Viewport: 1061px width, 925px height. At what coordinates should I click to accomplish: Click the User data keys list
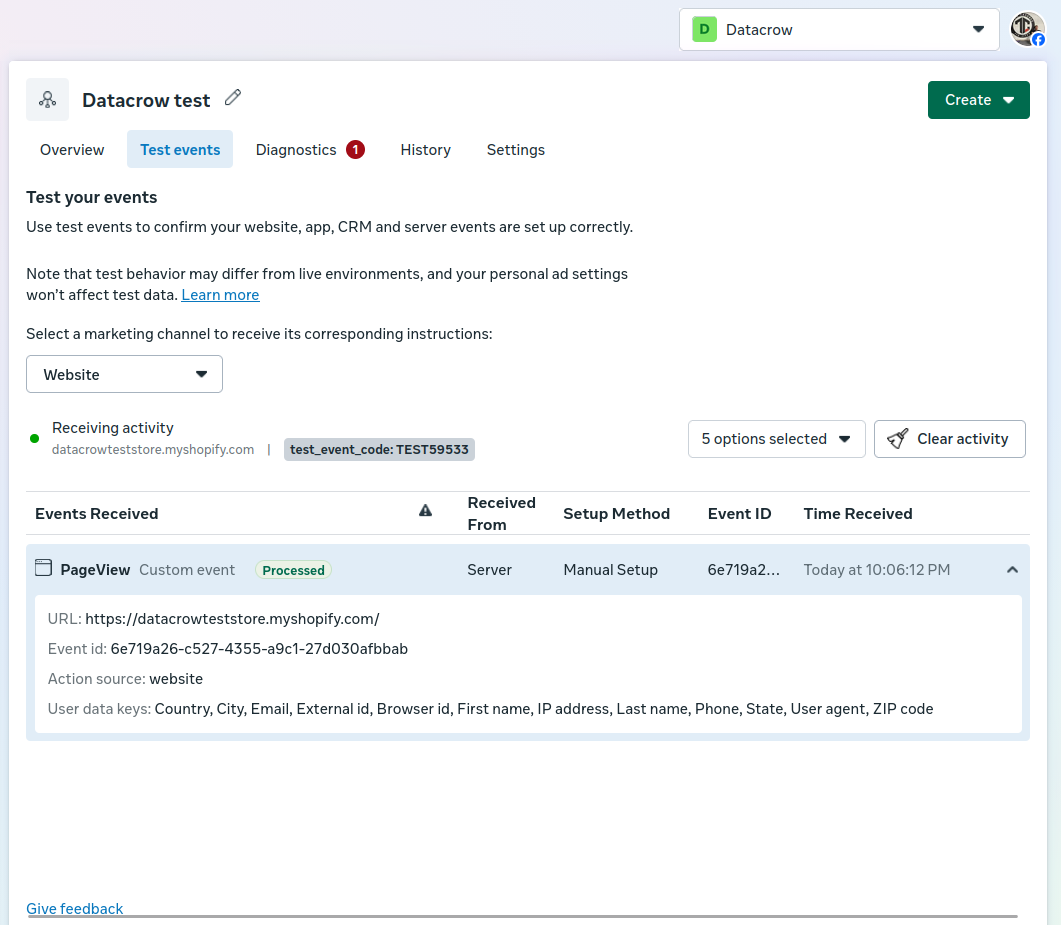(544, 708)
